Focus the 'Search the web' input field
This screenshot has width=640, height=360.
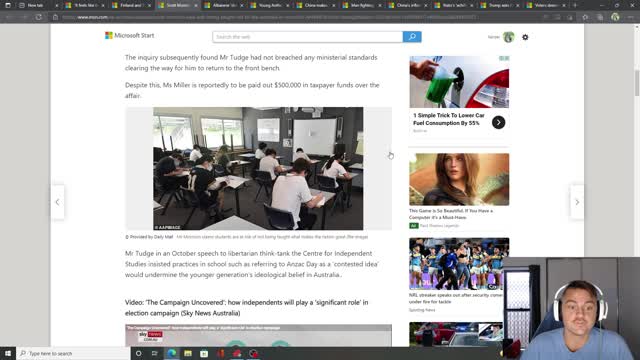307,37
